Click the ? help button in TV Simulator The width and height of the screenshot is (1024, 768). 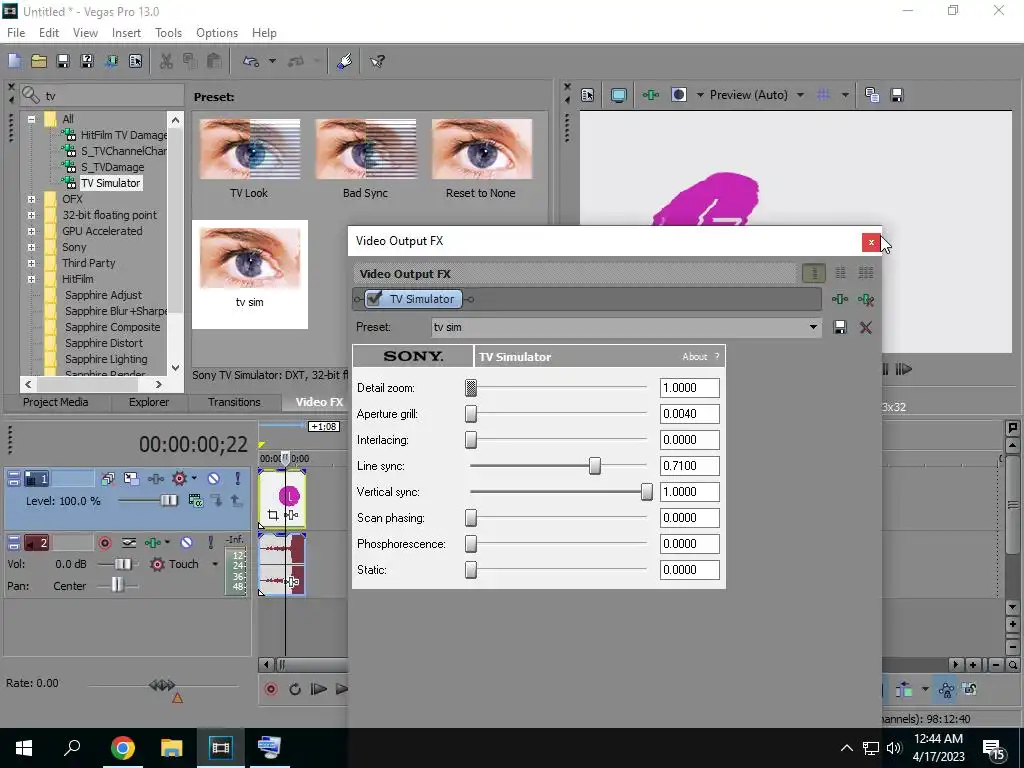(716, 357)
